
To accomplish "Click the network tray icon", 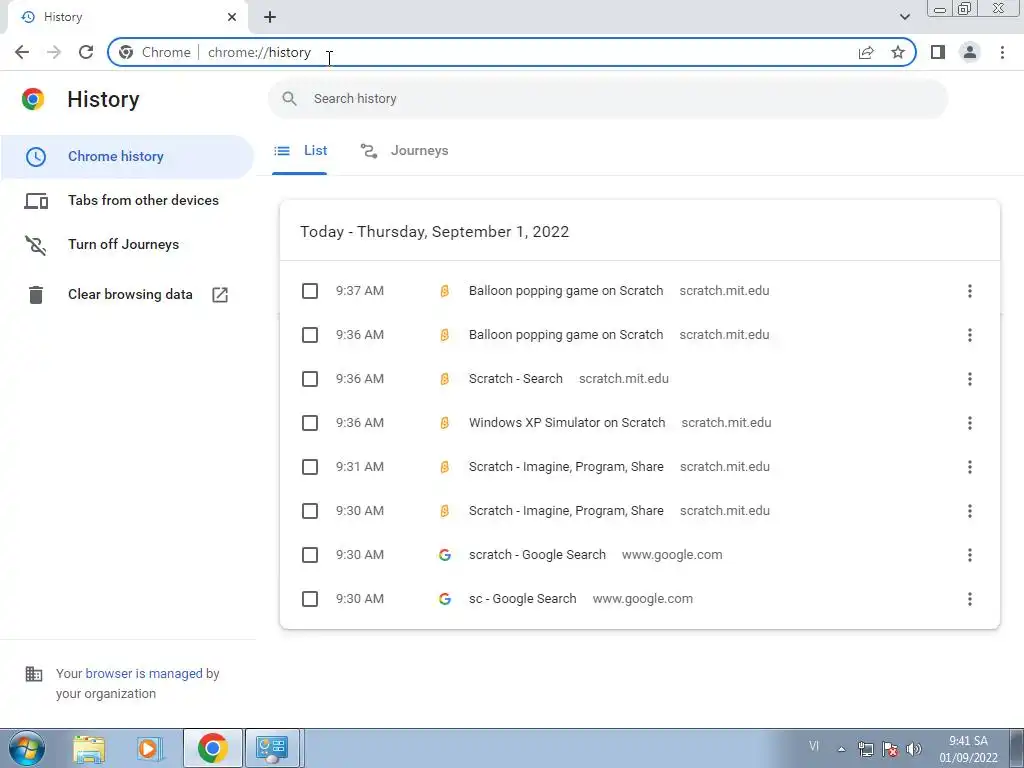I will [x=866, y=749].
